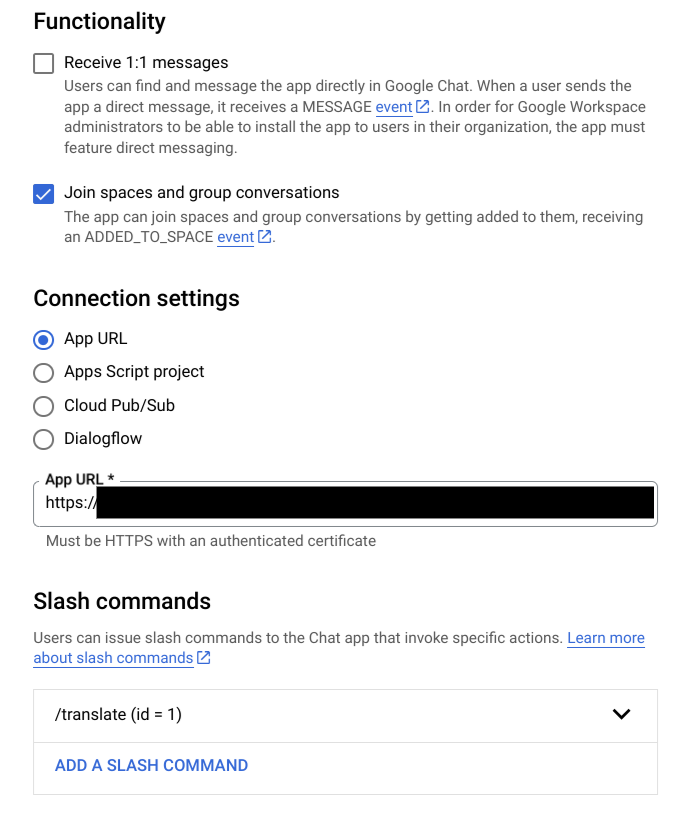Select the Dialogflow radio button
Viewport: 693px width, 823px height.
pos(43,439)
